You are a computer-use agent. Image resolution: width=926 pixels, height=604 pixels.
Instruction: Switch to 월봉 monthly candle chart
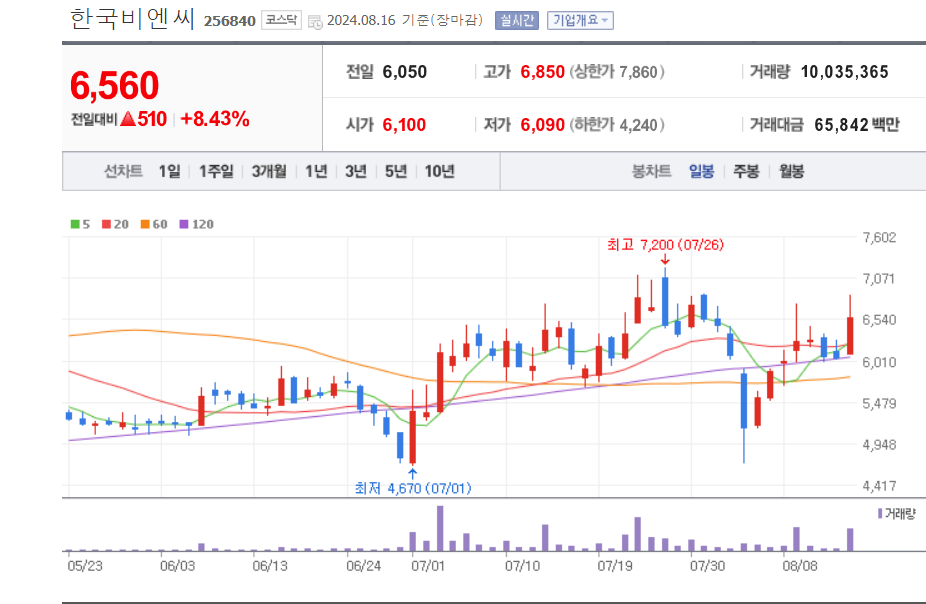(x=791, y=171)
